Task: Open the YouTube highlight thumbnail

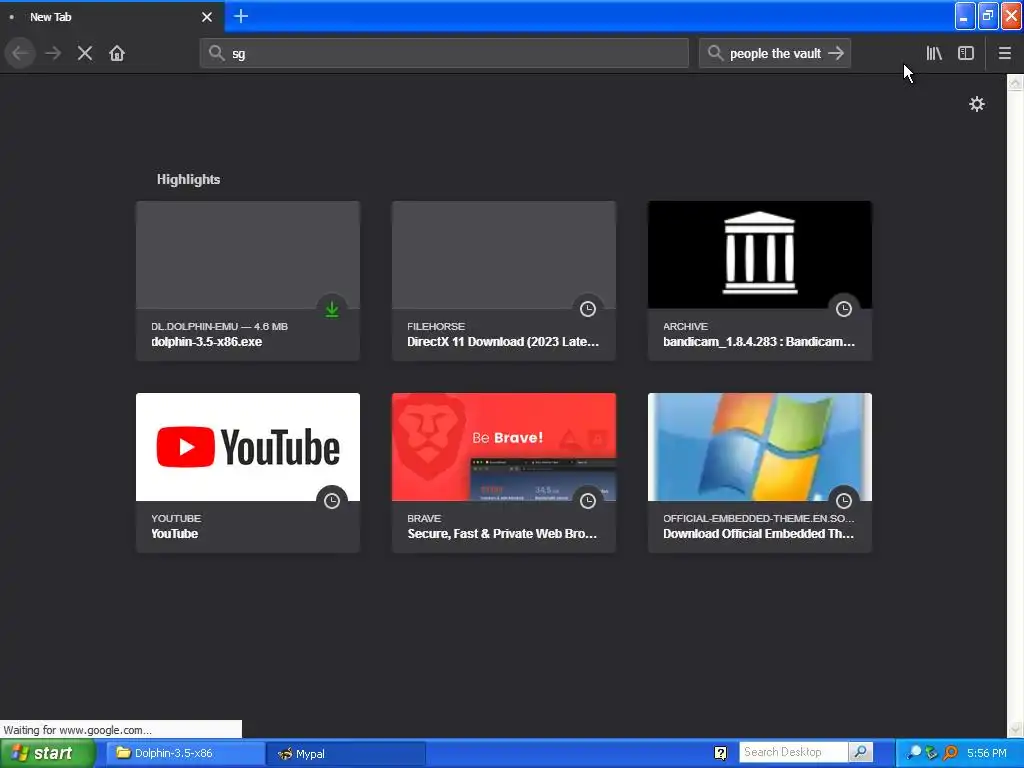Action: (x=248, y=447)
